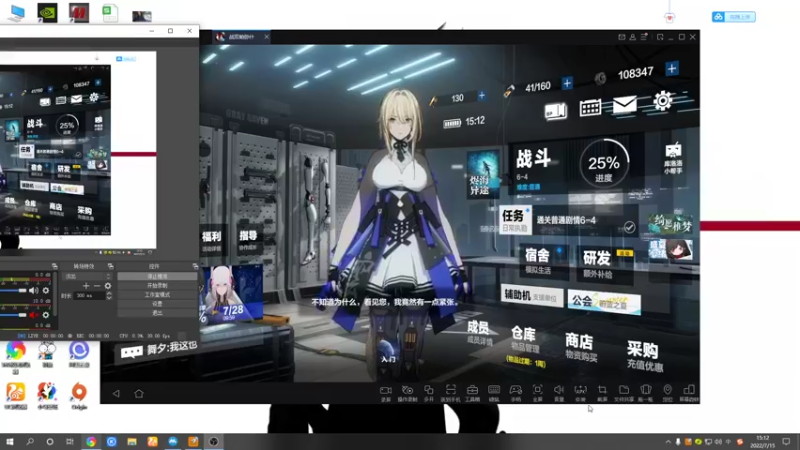Click OBS 停止推流 stop streaming button
The height and width of the screenshot is (450, 800).
pos(157,276)
